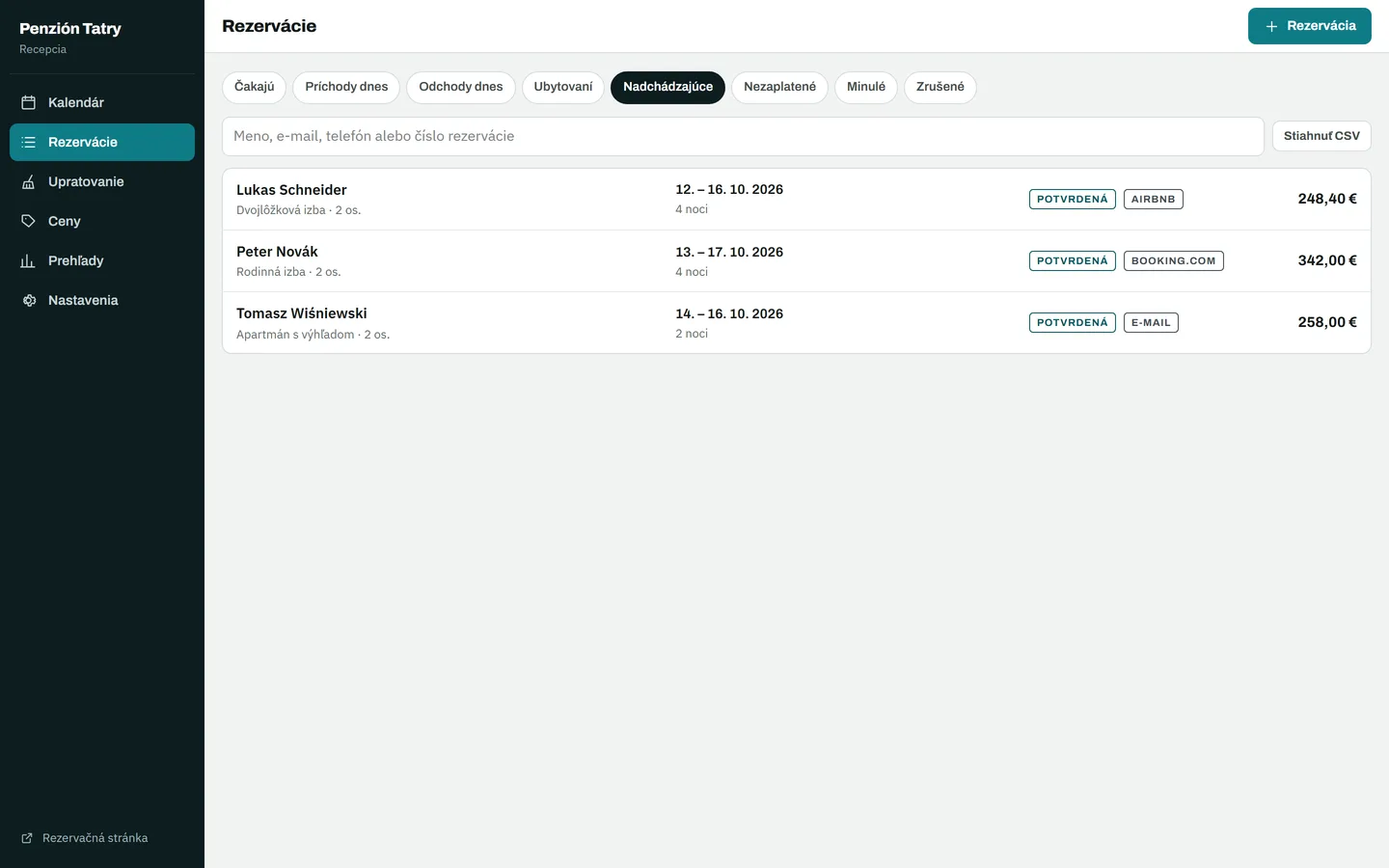Click the external link icon beside Rezervačná stránka
The image size is (1389, 868).
click(x=27, y=838)
